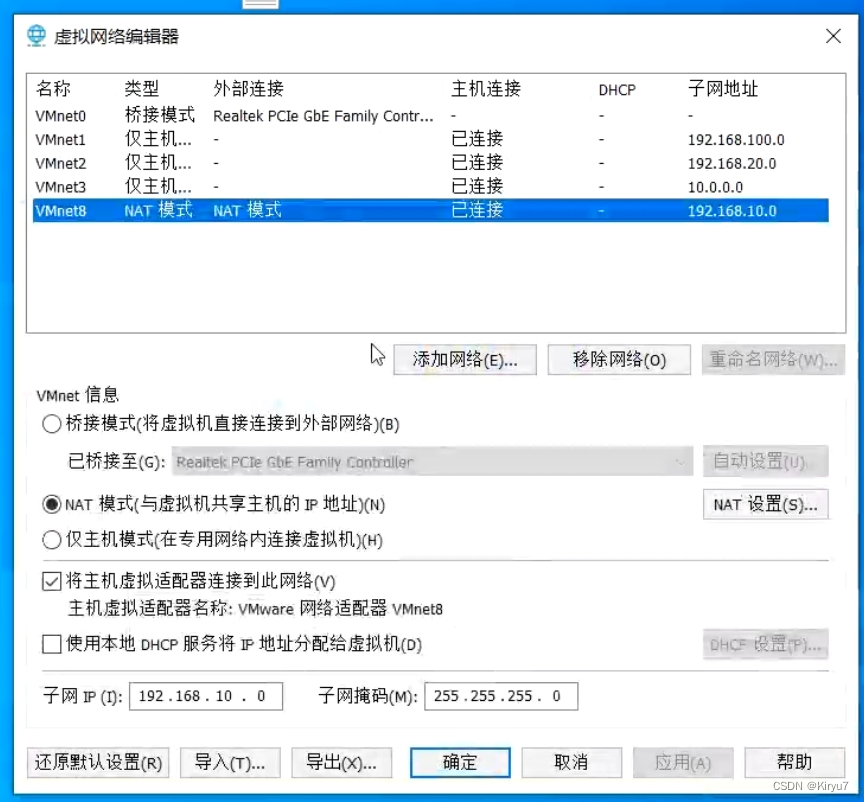
Task: Select the VMnet8 NAT network row
Action: pos(430,211)
